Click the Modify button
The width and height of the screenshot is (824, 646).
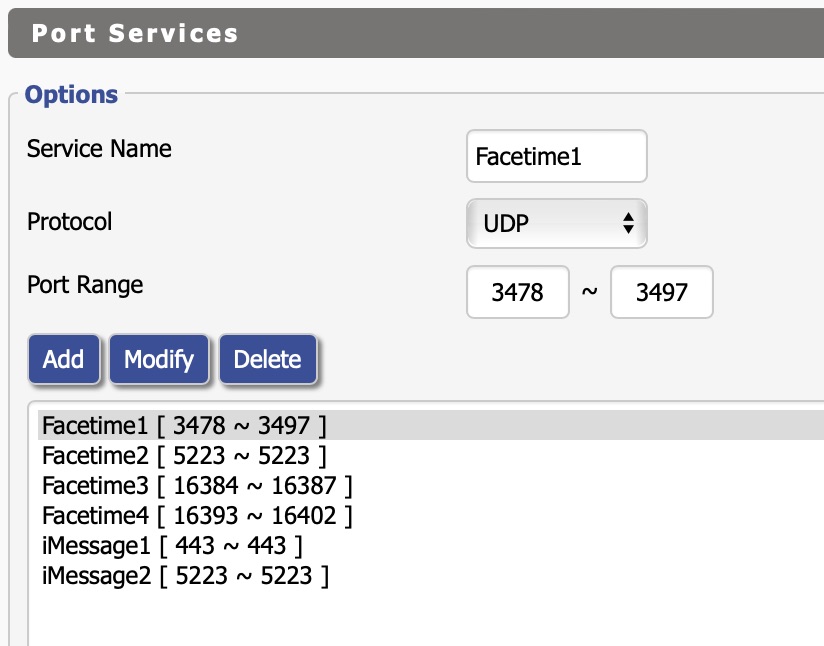point(159,360)
